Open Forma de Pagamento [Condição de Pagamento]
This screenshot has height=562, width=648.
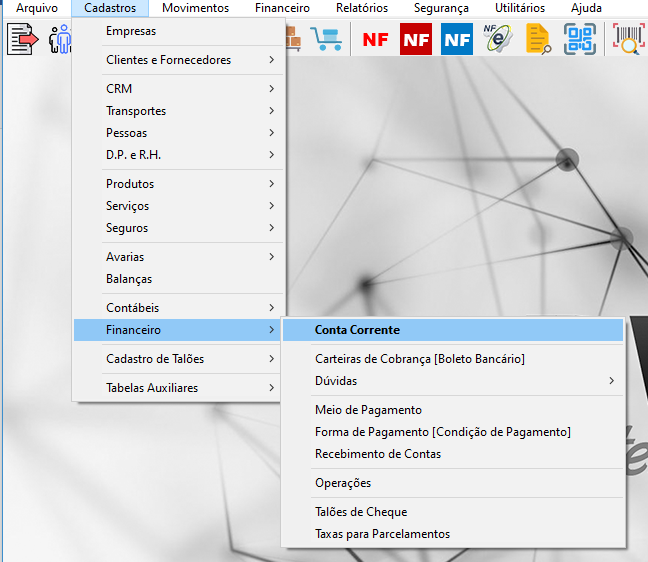(x=453, y=432)
